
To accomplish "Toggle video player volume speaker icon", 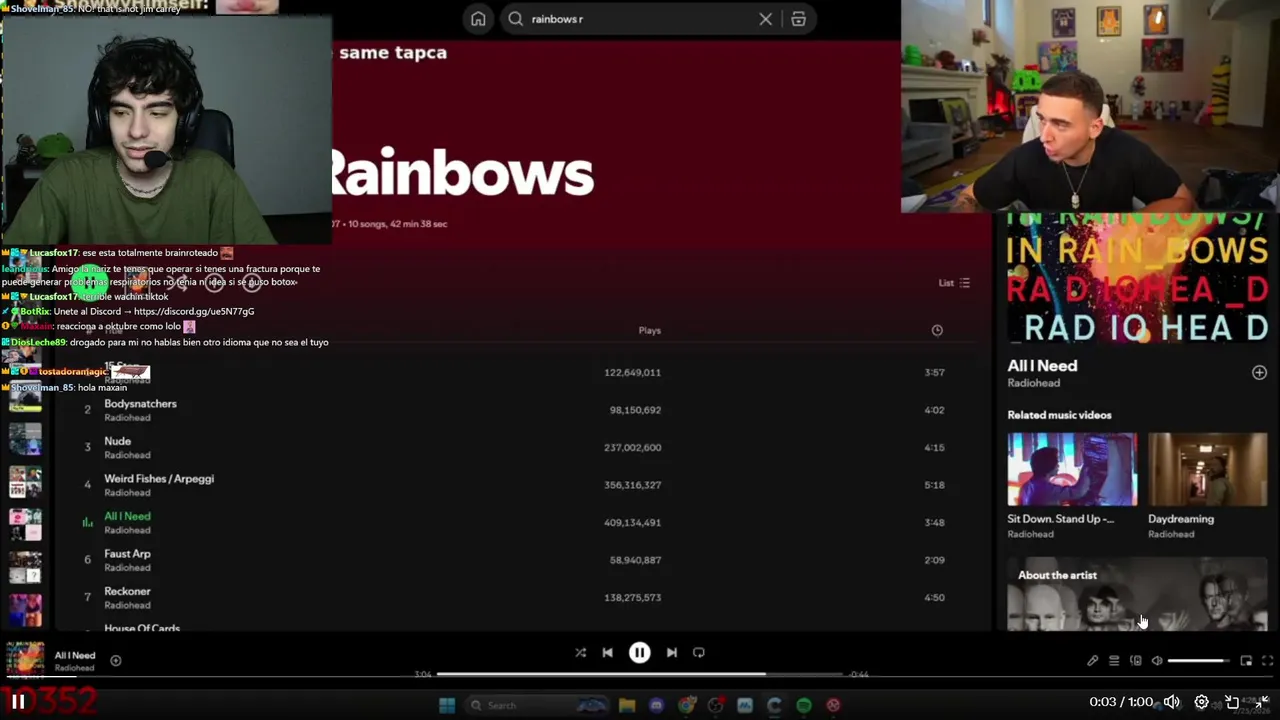I will point(1172,702).
